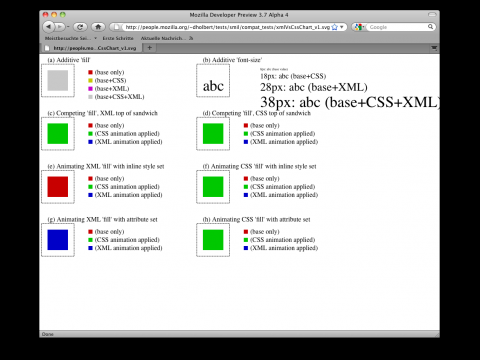Click the toolbar toggle pill in title bar

432,15
